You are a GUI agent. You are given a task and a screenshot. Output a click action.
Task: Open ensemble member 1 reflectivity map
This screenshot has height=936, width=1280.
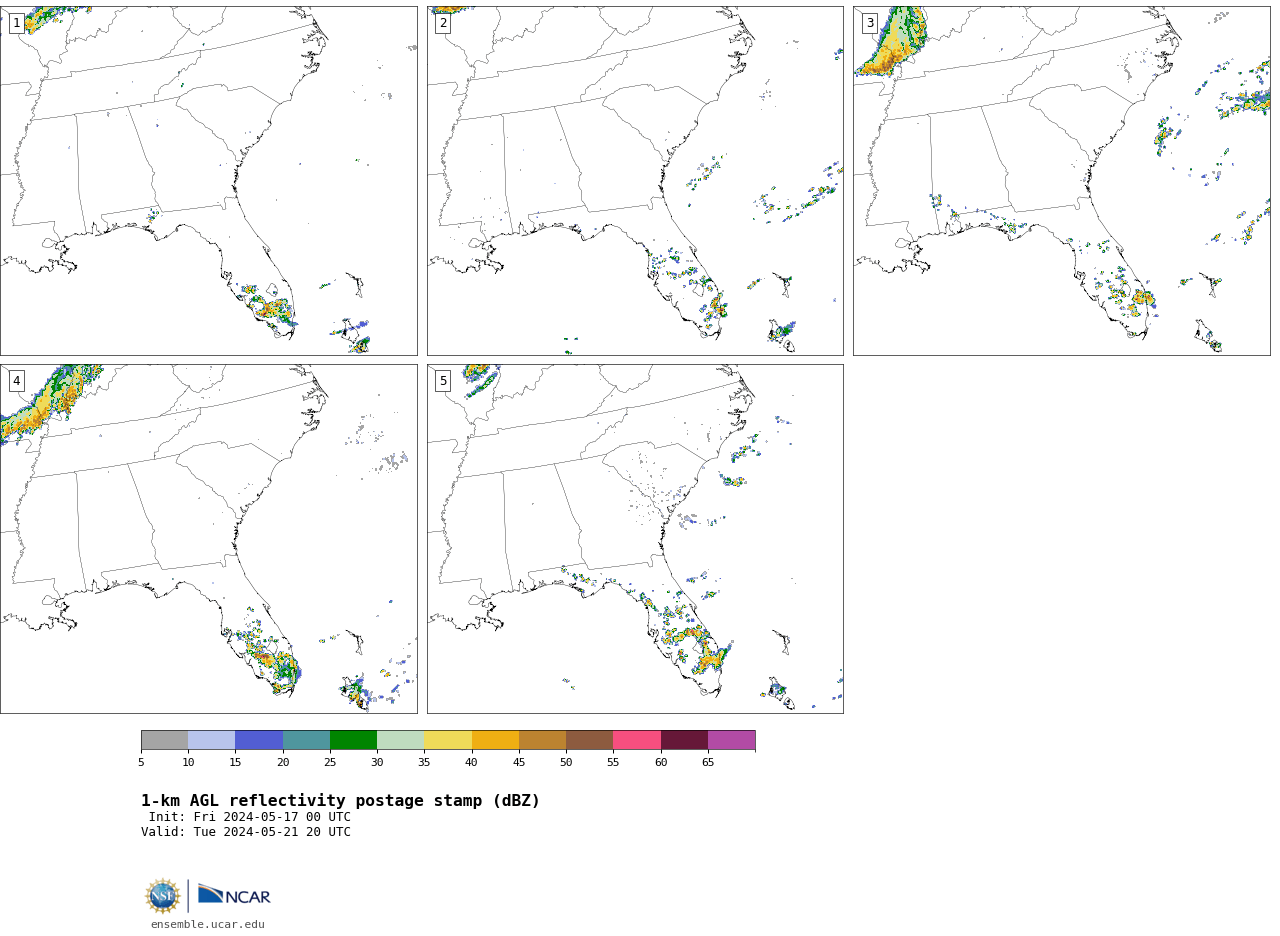point(208,181)
